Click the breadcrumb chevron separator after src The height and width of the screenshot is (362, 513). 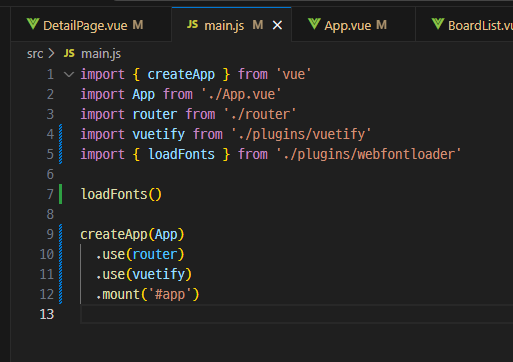point(51,53)
